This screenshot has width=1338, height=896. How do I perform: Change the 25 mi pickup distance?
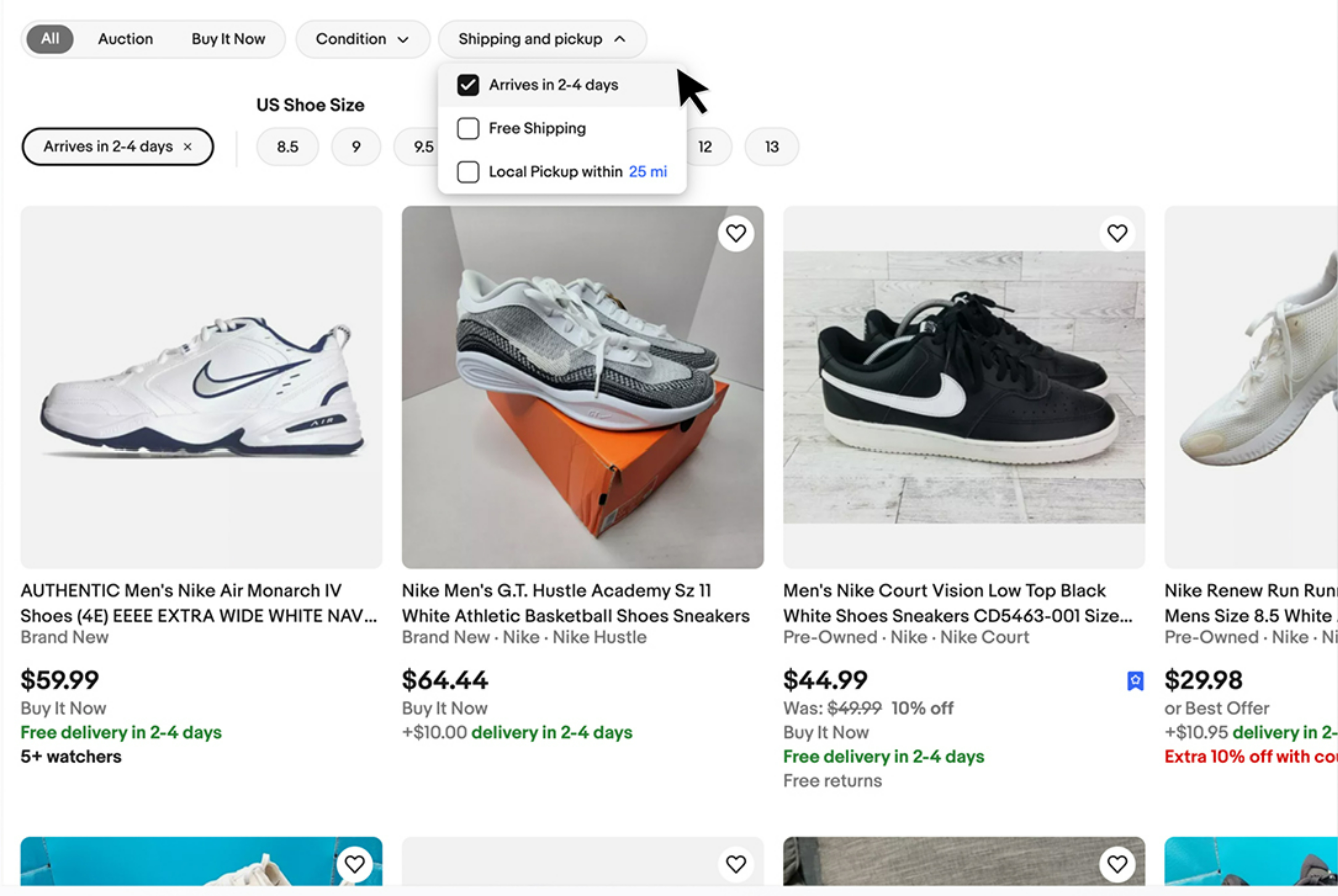(x=648, y=172)
